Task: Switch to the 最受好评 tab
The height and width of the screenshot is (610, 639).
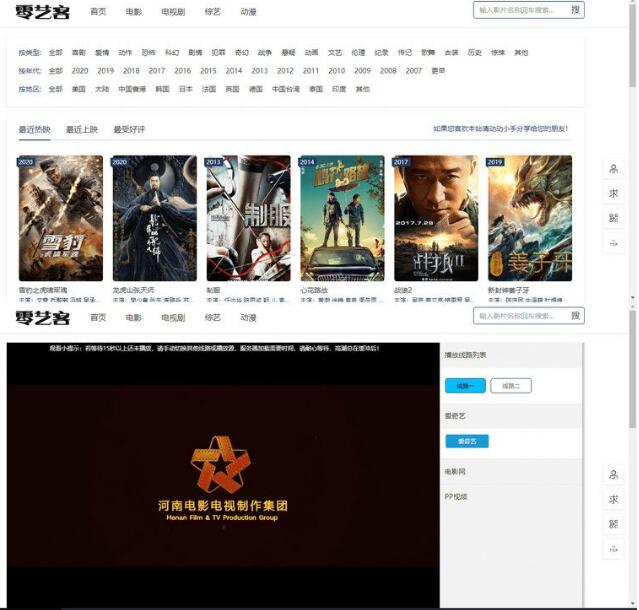Action: tap(129, 130)
